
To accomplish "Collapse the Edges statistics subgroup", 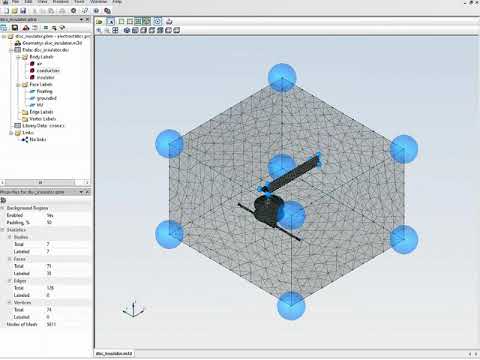I will [10, 281].
